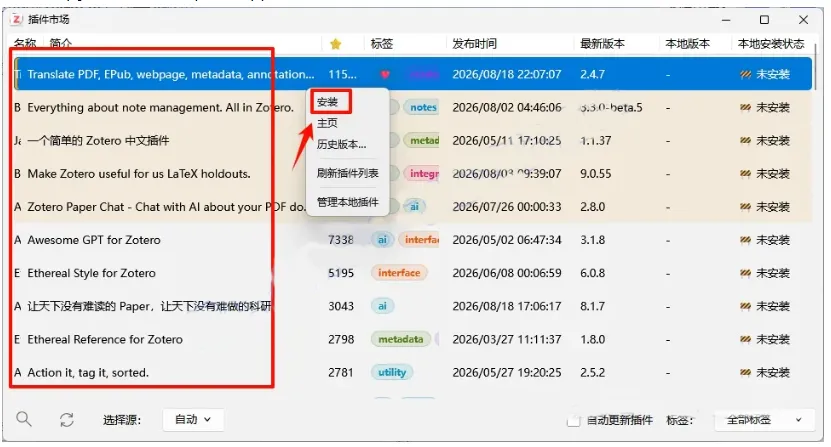Click the release time 2026/06/08 00:06:59

click(x=507, y=273)
